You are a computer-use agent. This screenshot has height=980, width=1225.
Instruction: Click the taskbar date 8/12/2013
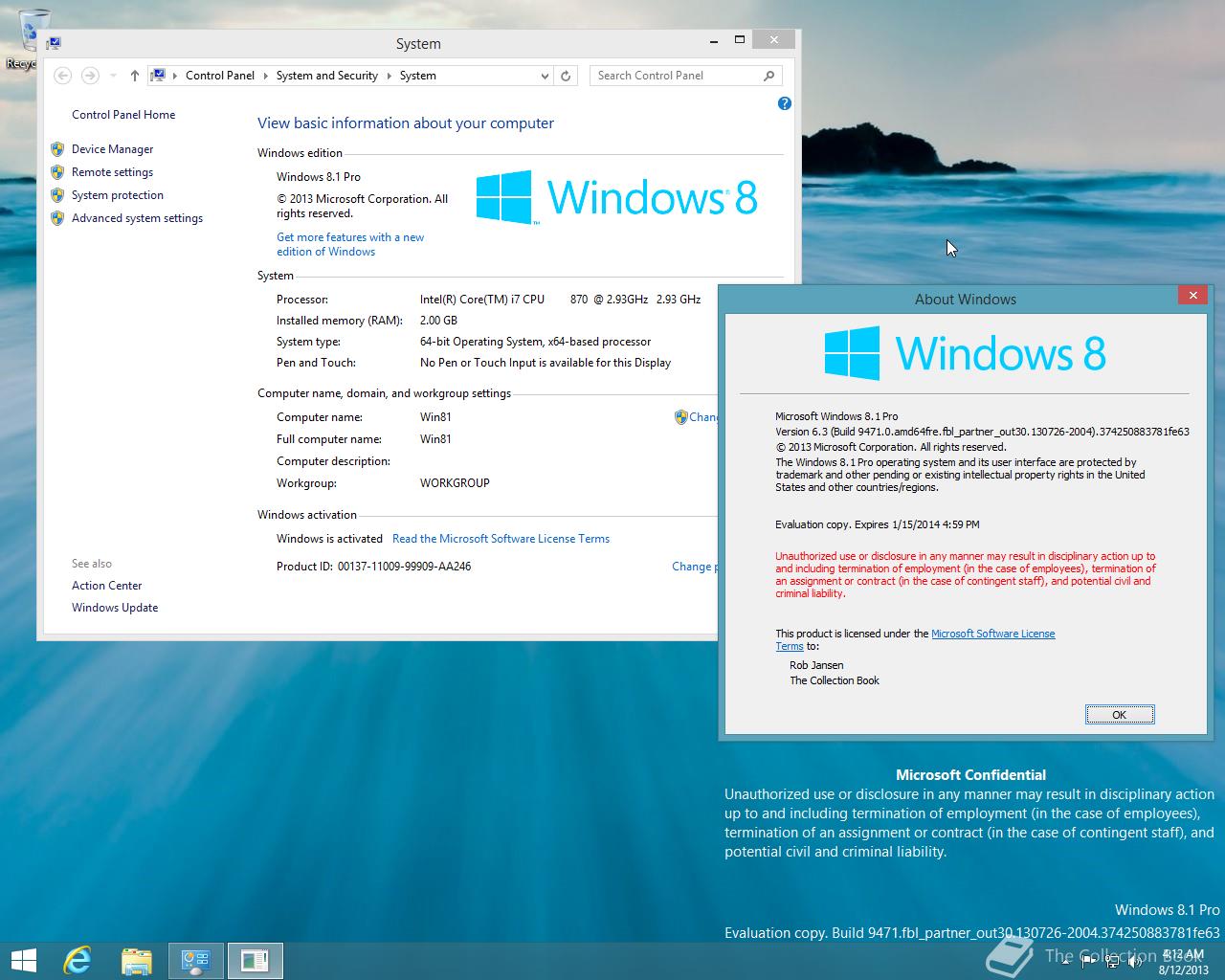coord(1183,969)
